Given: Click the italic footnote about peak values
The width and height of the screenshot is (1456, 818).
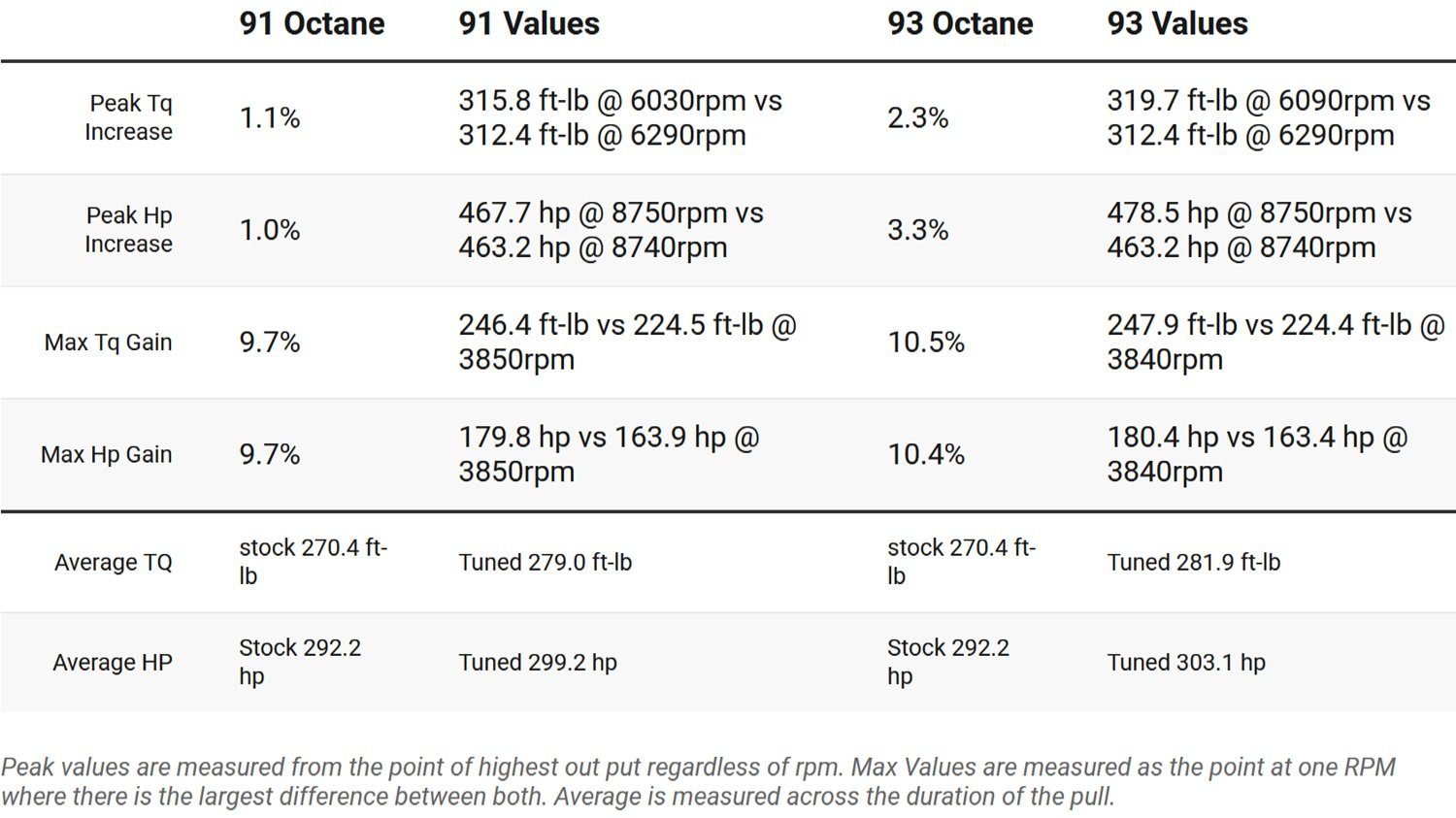Looking at the screenshot, I should [697, 782].
